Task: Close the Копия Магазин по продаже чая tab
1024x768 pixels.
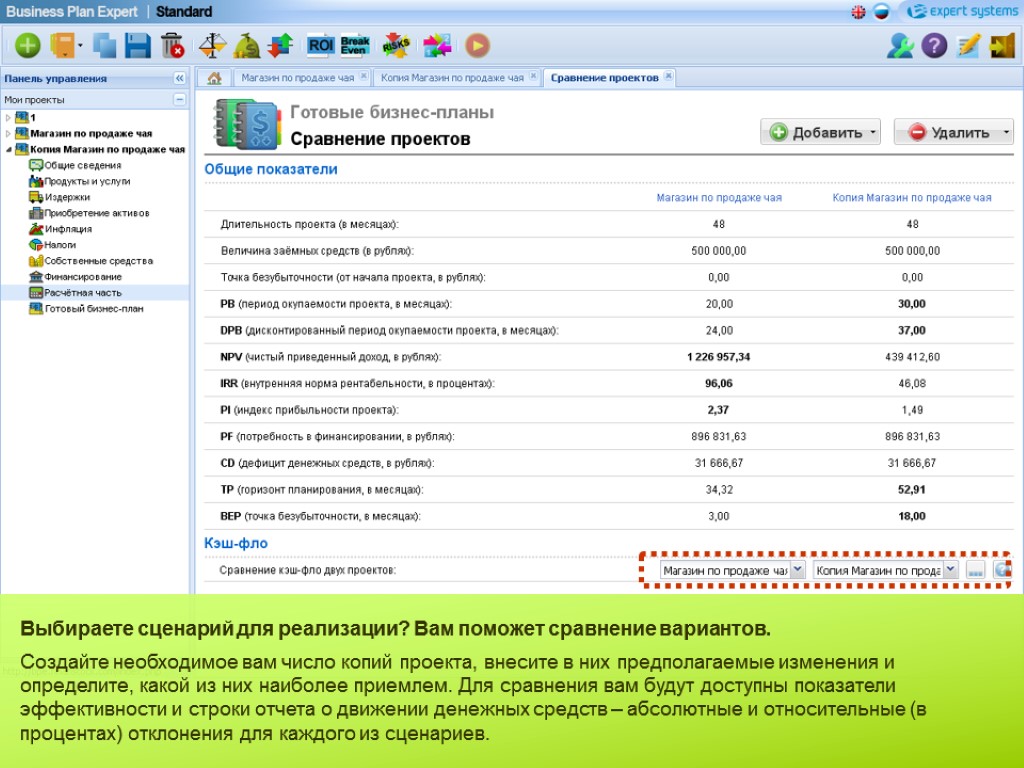Action: [x=534, y=76]
